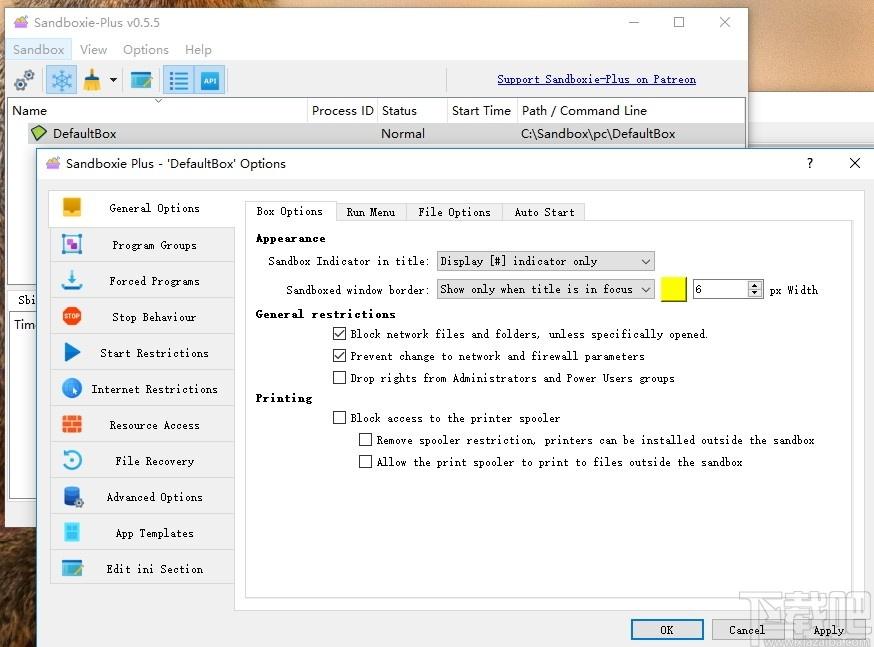Open File Recovery circular arrow icon

click(x=72, y=460)
